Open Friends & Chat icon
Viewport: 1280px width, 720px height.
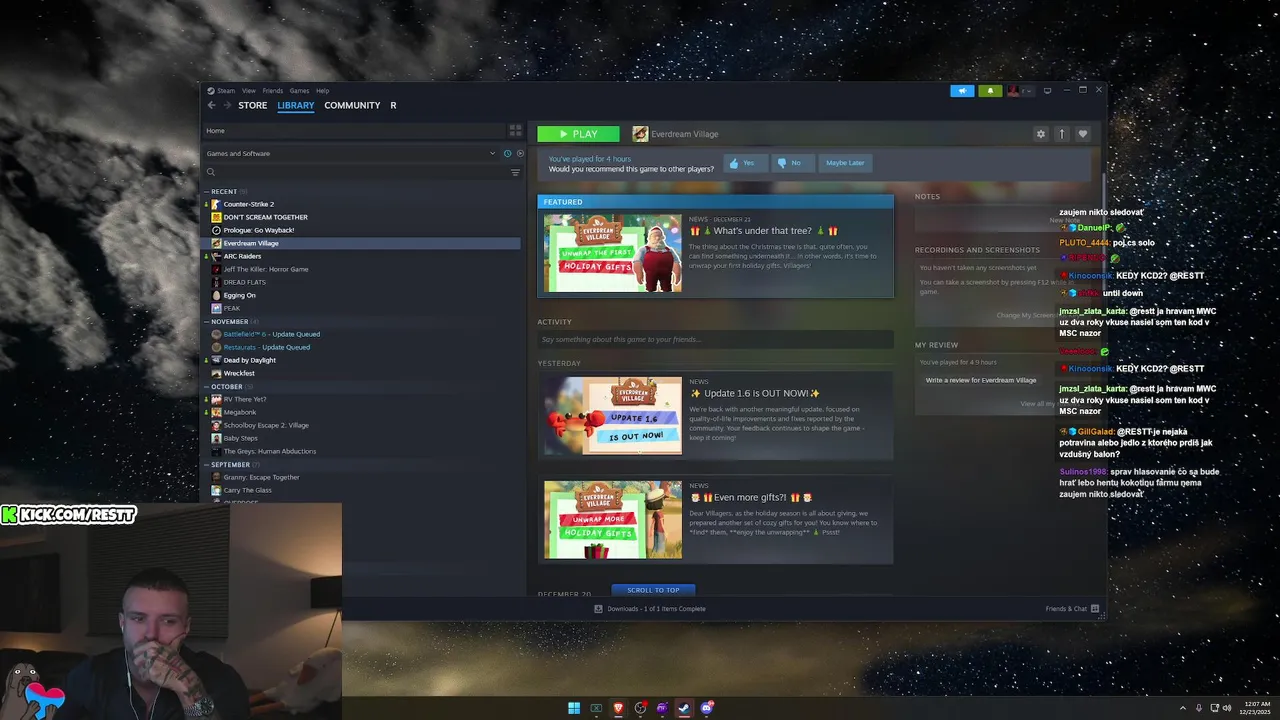pyautogui.click(x=1095, y=608)
